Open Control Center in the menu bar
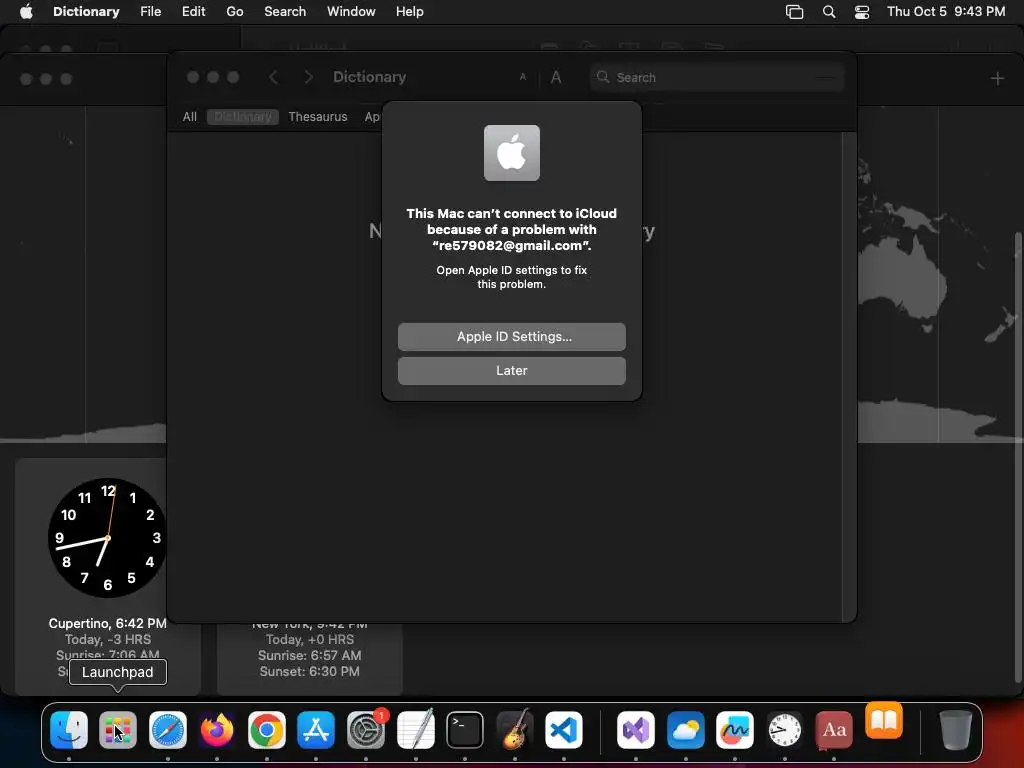Image resolution: width=1024 pixels, height=768 pixels. (862, 12)
